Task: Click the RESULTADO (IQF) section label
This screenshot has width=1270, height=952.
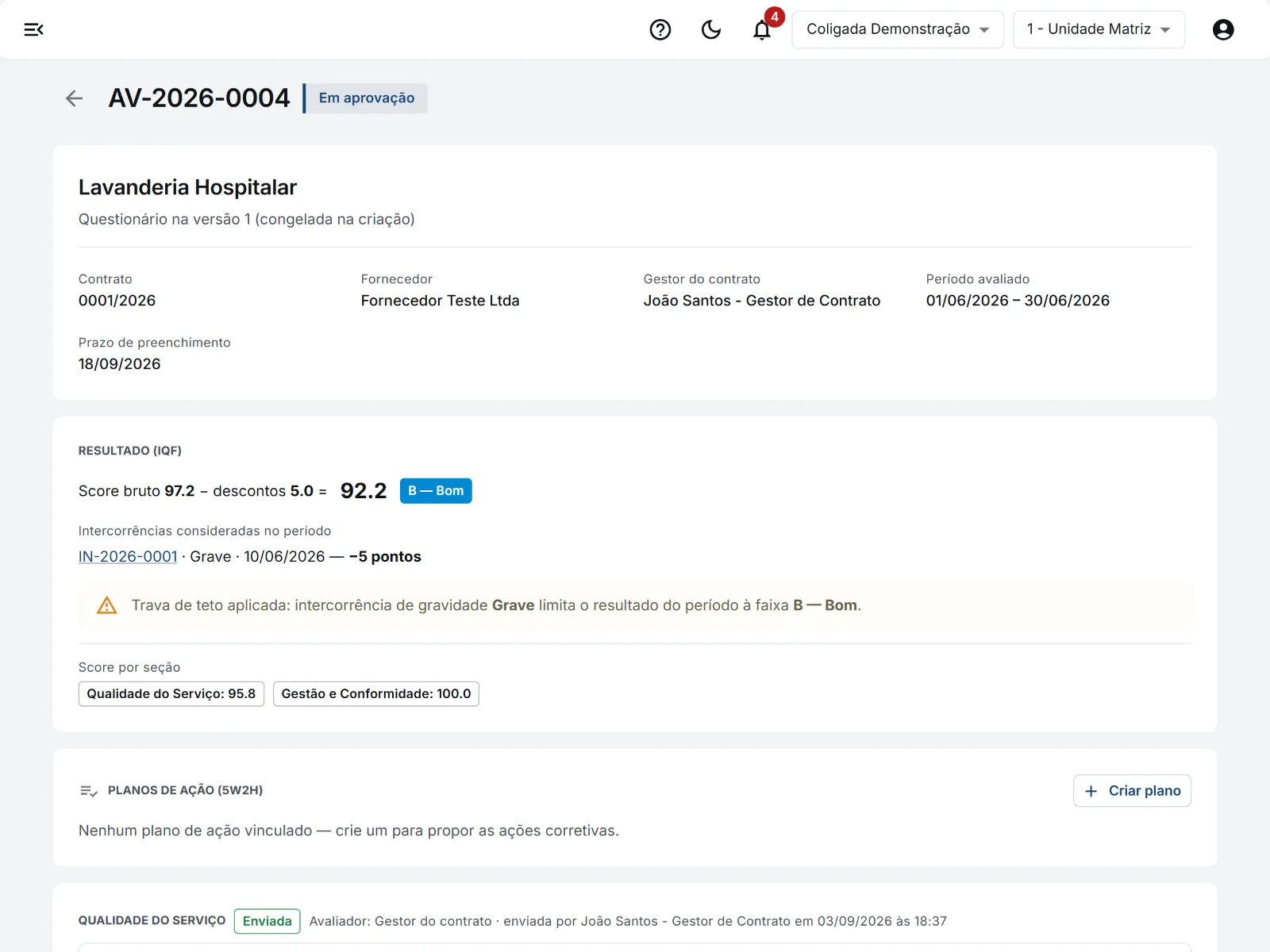Action: coord(130,451)
